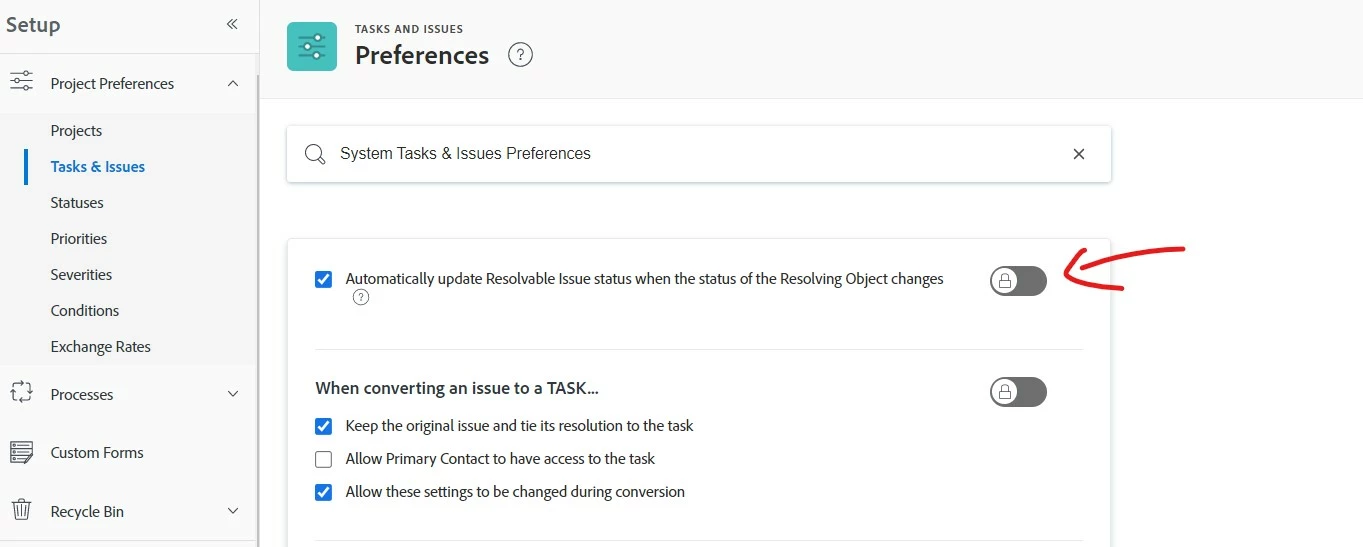
Task: Expand the Processes section
Action: [233, 394]
